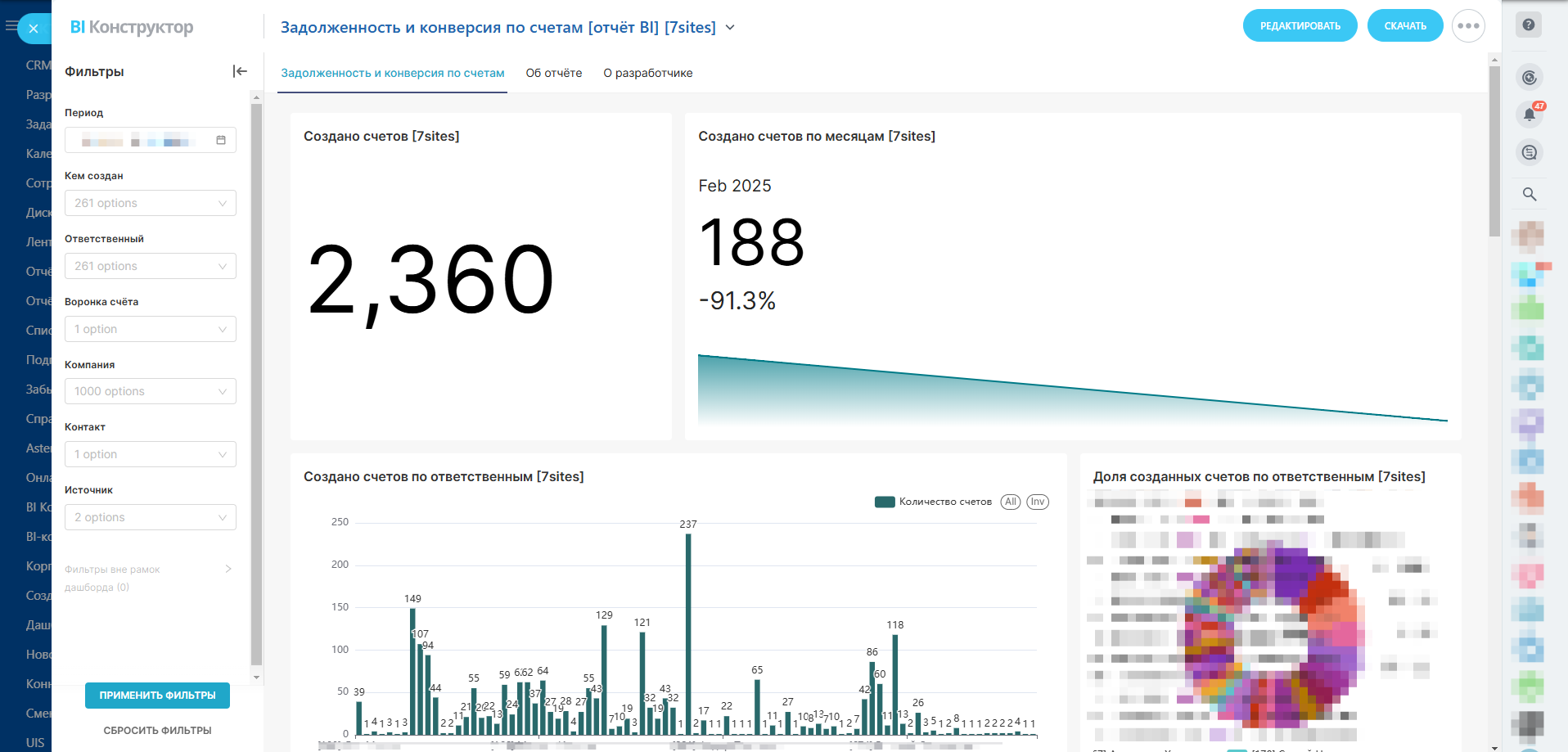This screenshot has width=1568, height=752.
Task: Open the help question mark icon
Action: coord(1528,25)
